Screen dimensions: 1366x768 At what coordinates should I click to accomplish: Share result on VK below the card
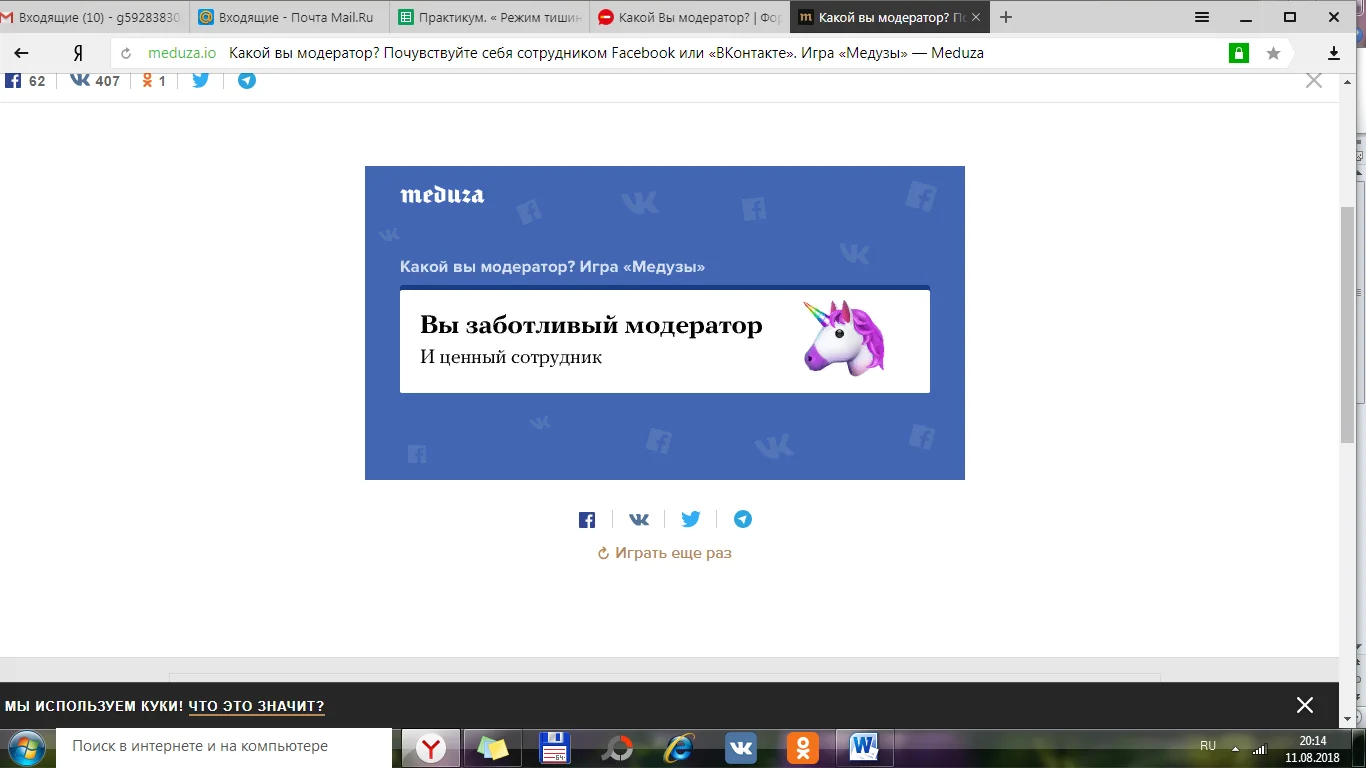639,520
